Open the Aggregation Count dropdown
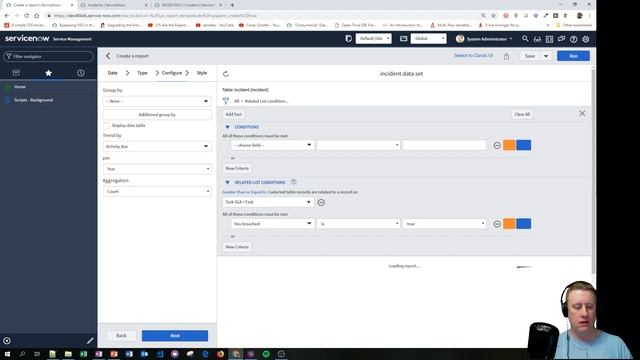The image size is (640, 360). [157, 191]
